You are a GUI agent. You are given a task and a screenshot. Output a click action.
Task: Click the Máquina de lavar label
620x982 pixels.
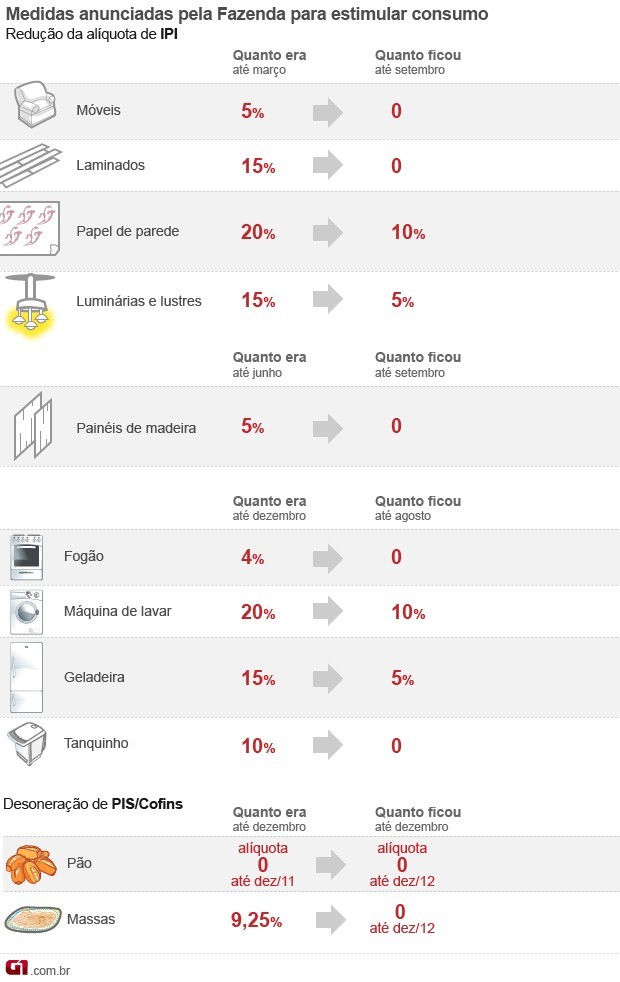pos(117,611)
